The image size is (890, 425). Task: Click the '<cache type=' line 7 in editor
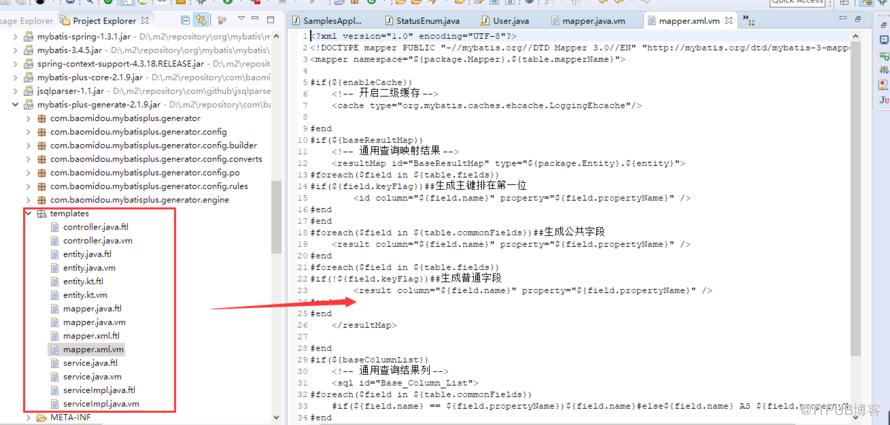coord(487,106)
